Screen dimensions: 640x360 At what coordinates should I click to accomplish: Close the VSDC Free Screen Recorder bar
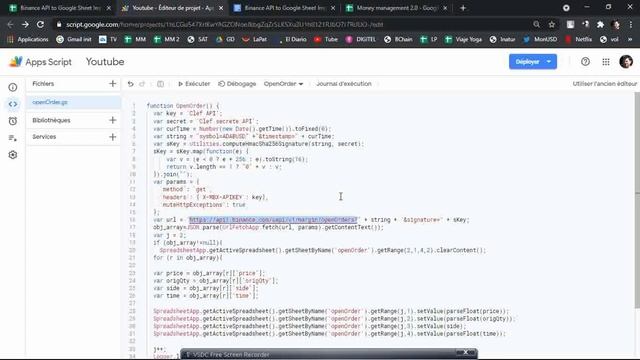[x=465, y=352]
